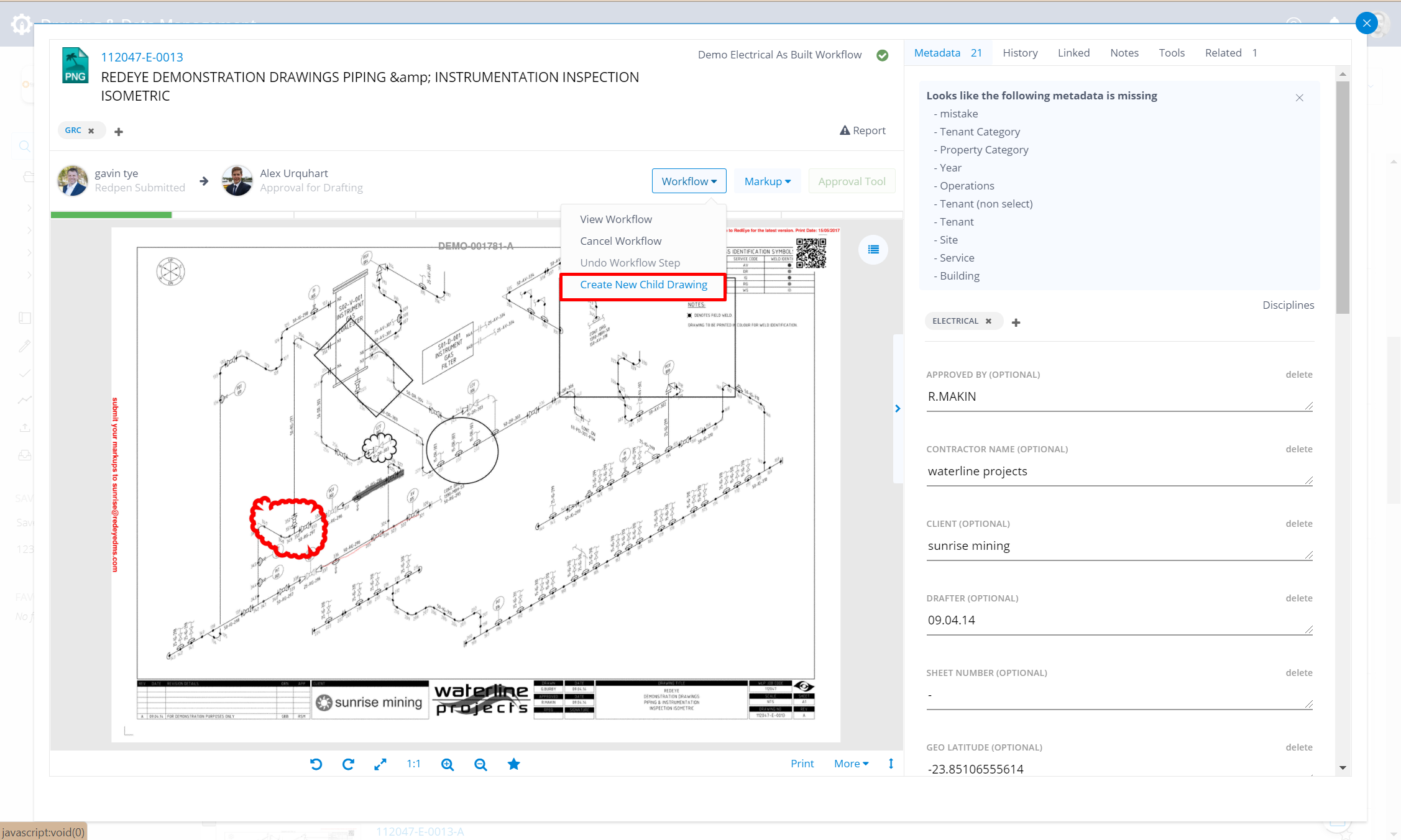Switch to the History tab
This screenshot has height=840, width=1401.
pyautogui.click(x=1020, y=53)
